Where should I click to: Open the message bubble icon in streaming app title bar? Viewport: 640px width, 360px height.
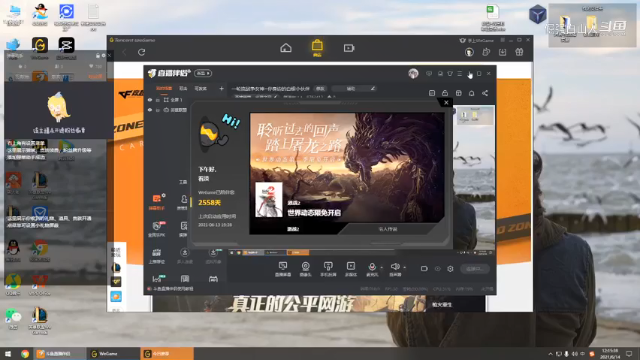pyautogui.click(x=429, y=73)
